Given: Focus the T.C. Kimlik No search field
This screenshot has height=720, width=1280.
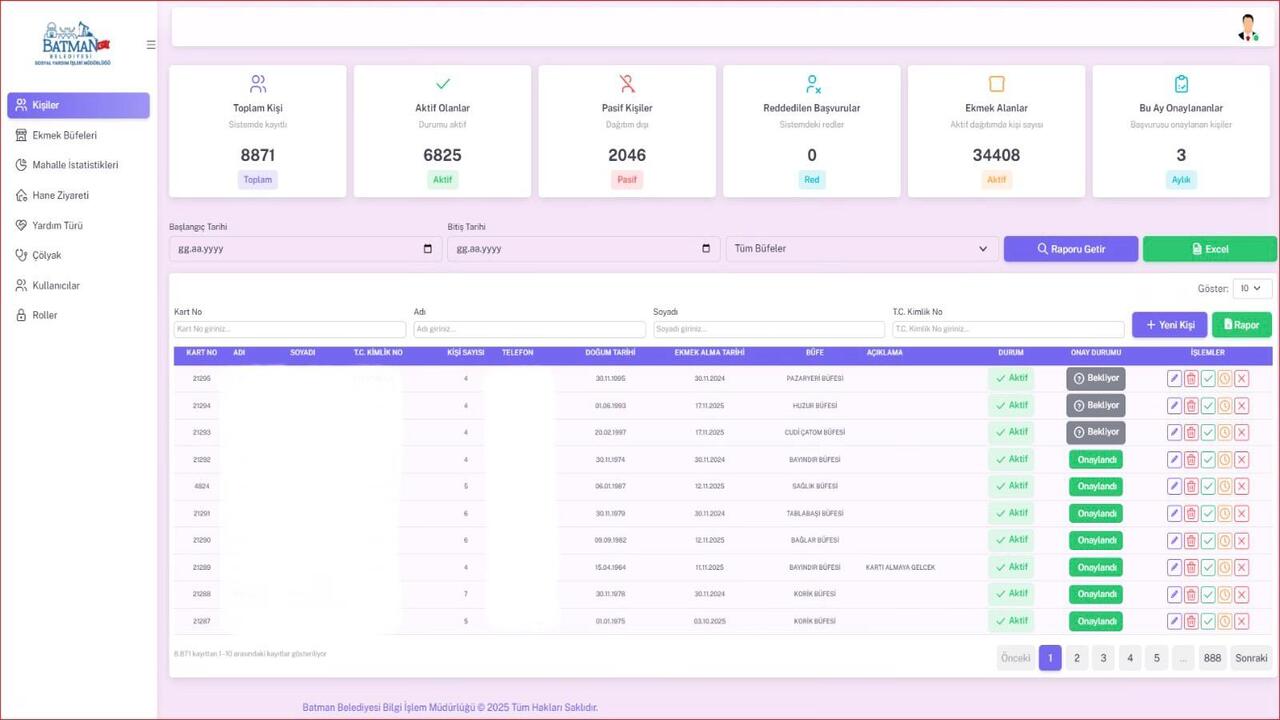Looking at the screenshot, I should tap(1008, 329).
